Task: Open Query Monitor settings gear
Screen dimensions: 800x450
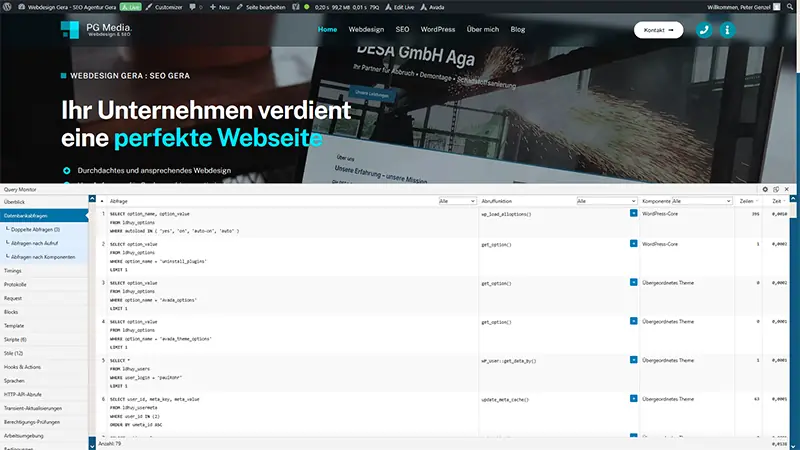Action: point(765,189)
